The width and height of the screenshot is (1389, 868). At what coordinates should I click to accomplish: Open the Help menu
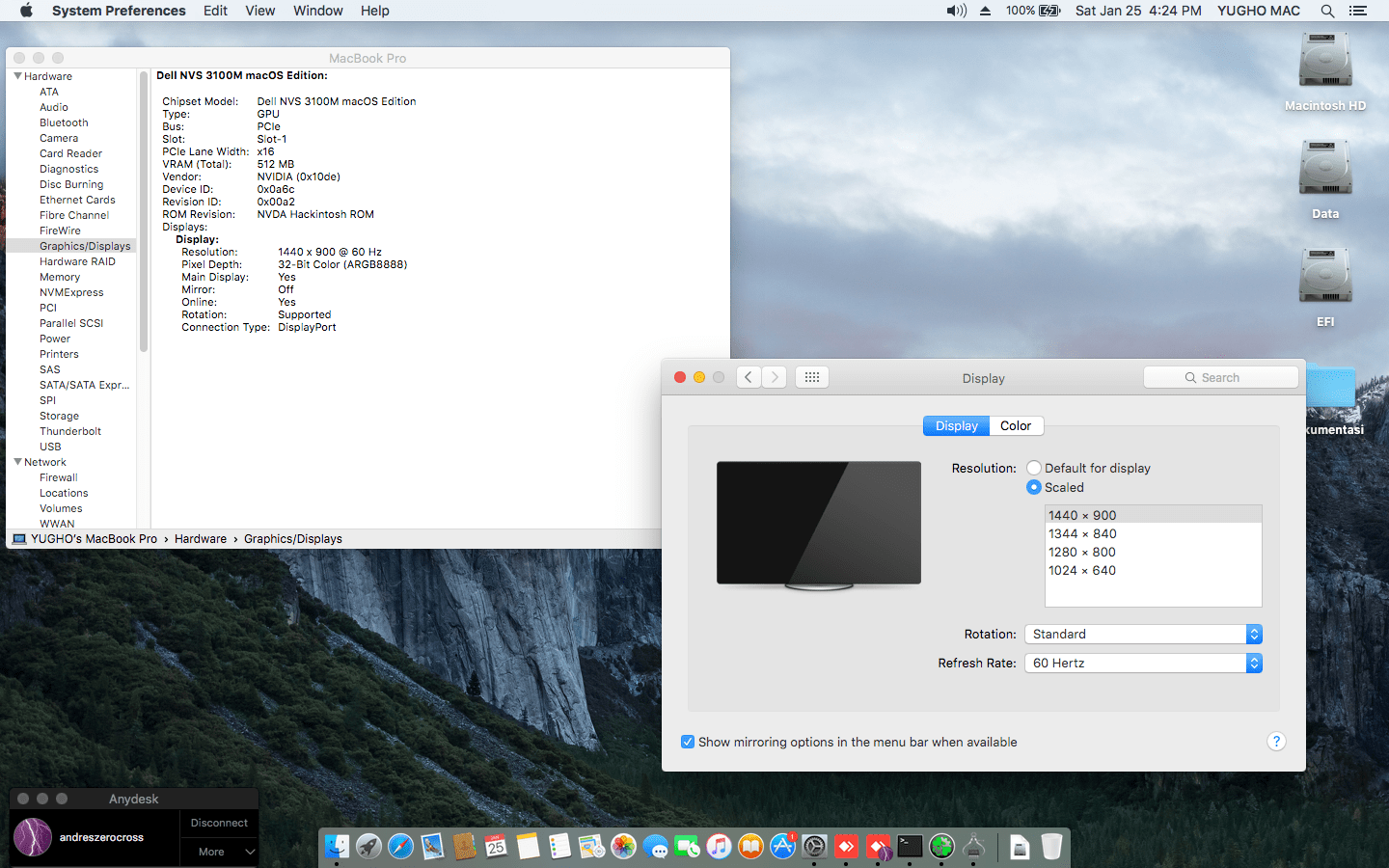point(375,11)
